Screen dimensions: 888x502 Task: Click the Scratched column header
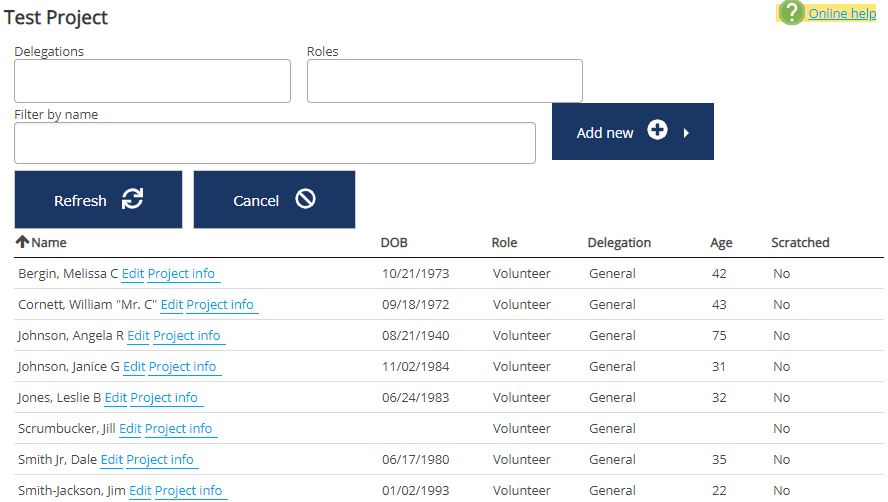800,242
